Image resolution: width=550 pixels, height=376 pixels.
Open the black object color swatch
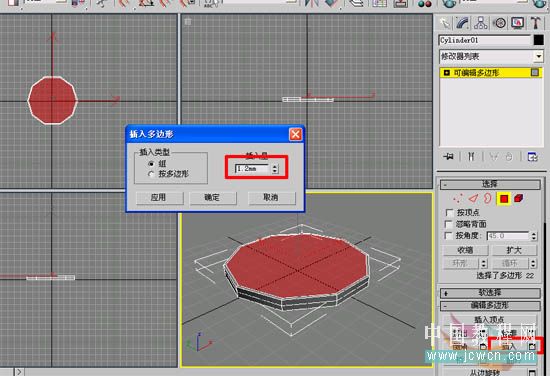[x=538, y=40]
